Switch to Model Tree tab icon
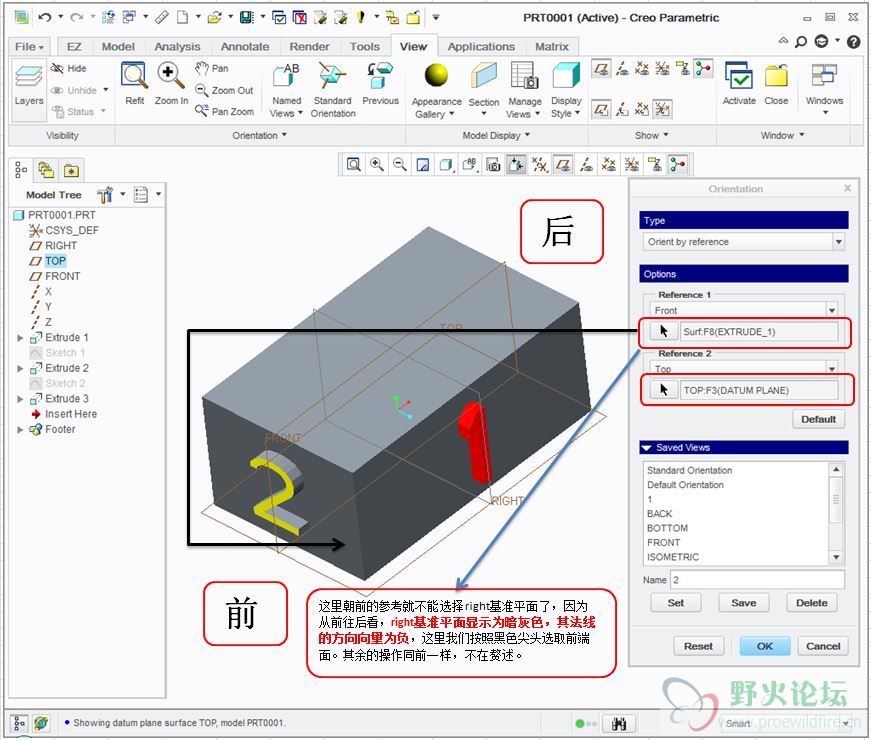This screenshot has width=871, height=740. click(x=21, y=169)
